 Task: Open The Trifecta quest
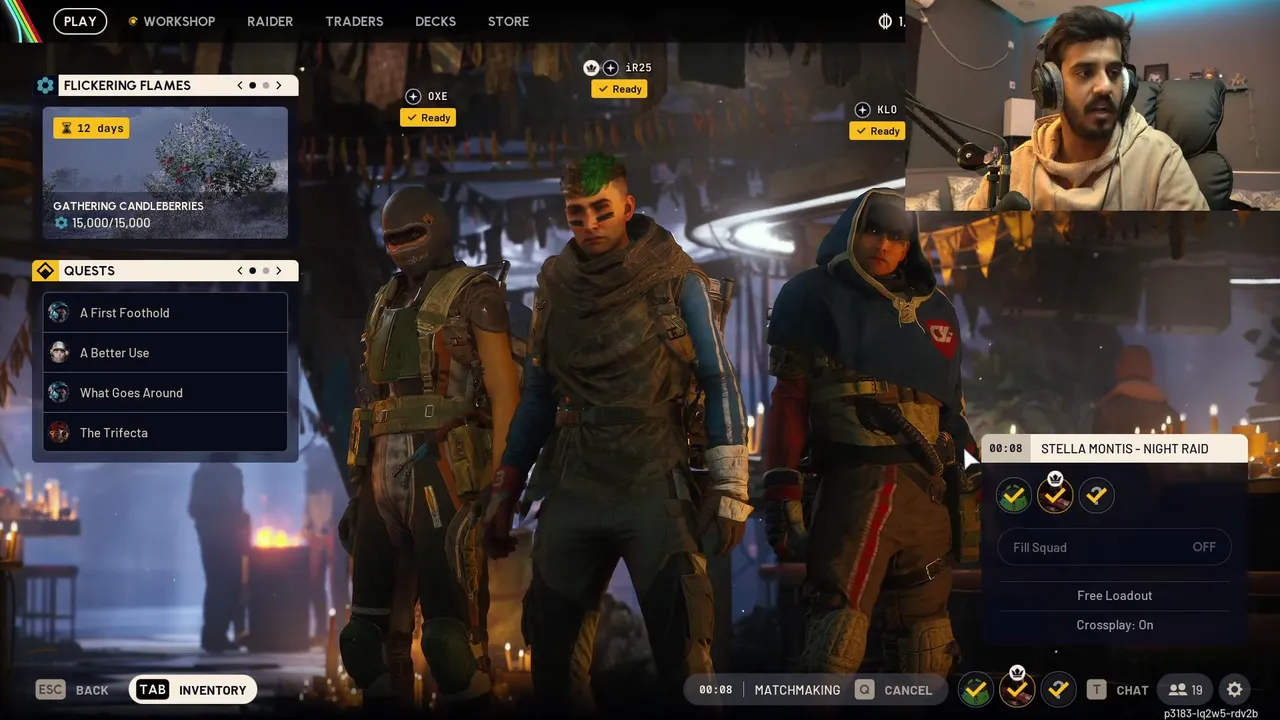(x=165, y=433)
